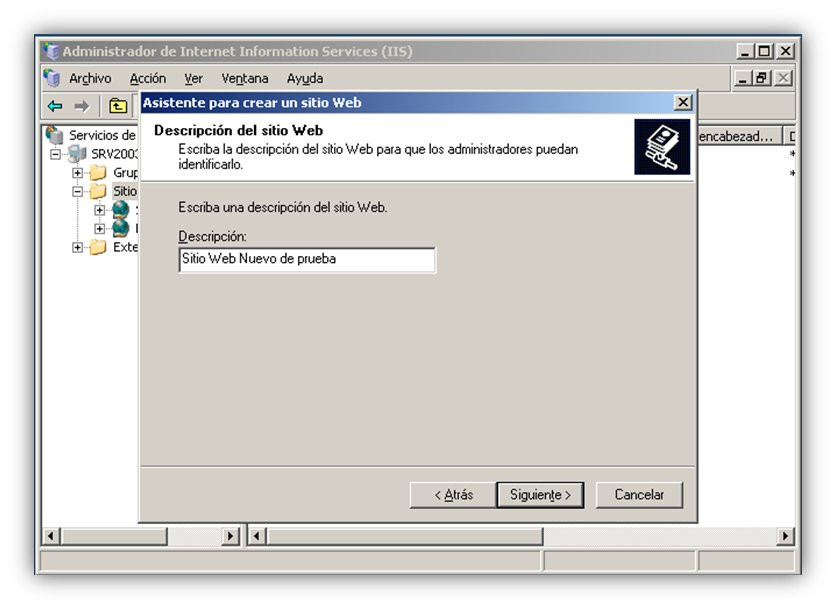
Task: Expand the Exte tree folder
Action: (x=77, y=247)
